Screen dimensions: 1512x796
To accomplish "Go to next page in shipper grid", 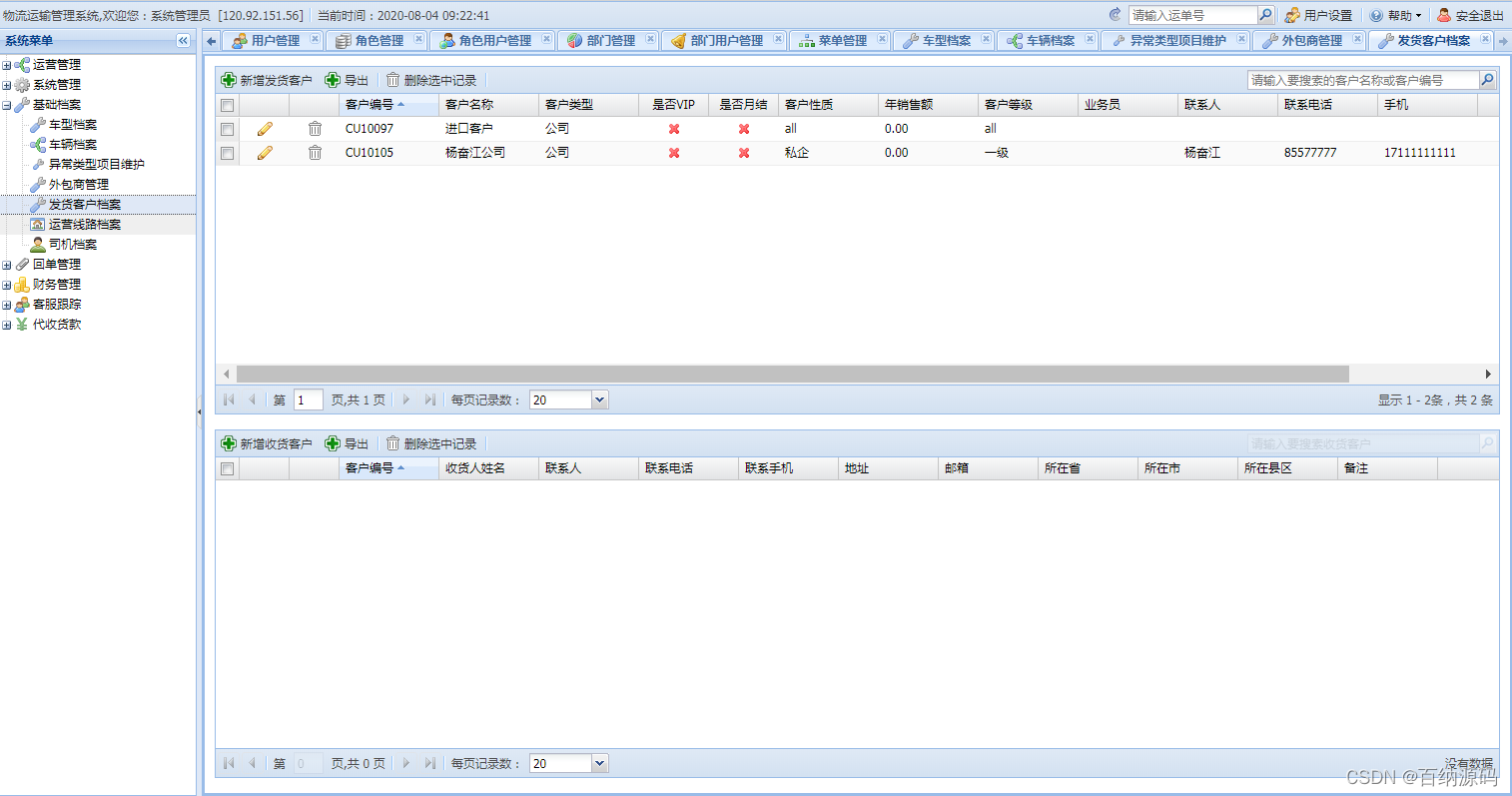I will coord(405,399).
